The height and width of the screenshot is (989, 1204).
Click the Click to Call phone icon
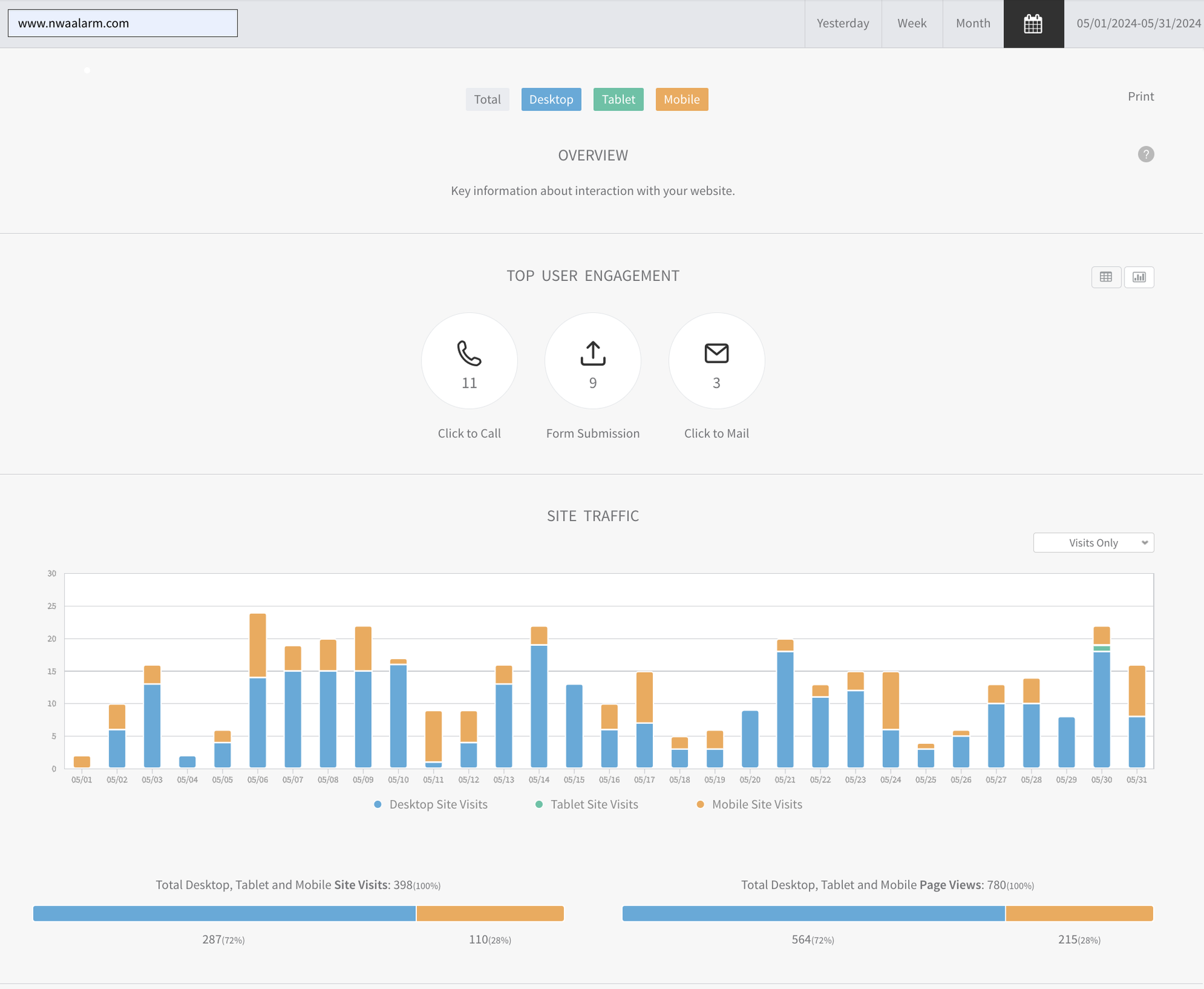click(469, 353)
